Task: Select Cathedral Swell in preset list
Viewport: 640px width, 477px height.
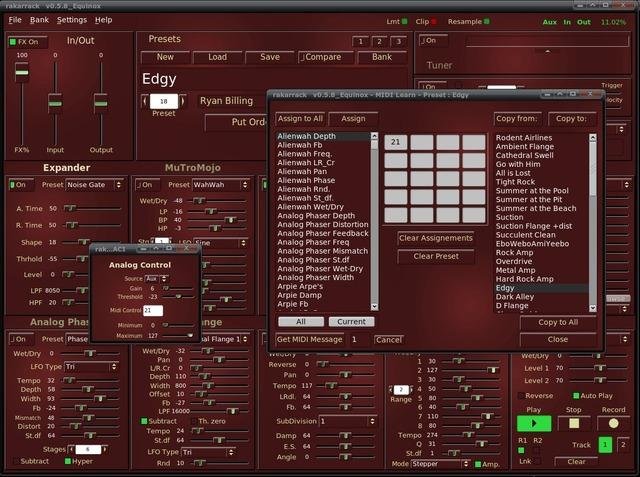Action: point(541,155)
